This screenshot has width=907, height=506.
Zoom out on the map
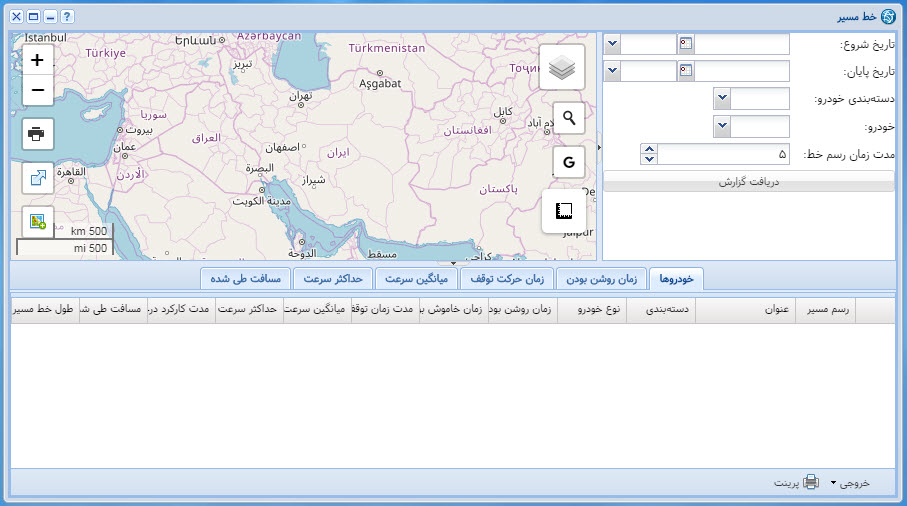[37, 90]
